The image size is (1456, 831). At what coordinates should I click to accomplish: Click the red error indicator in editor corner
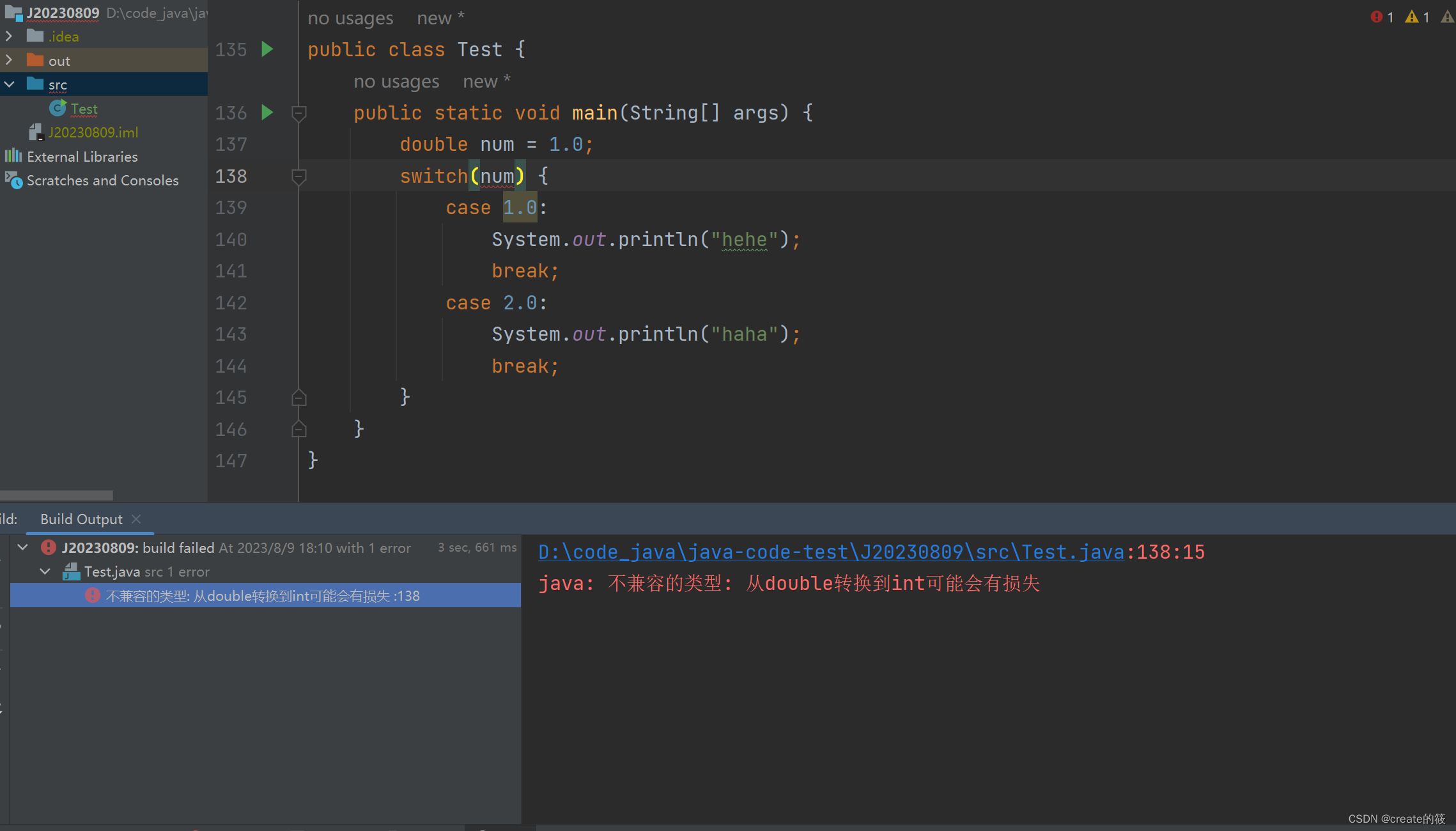[x=1377, y=17]
